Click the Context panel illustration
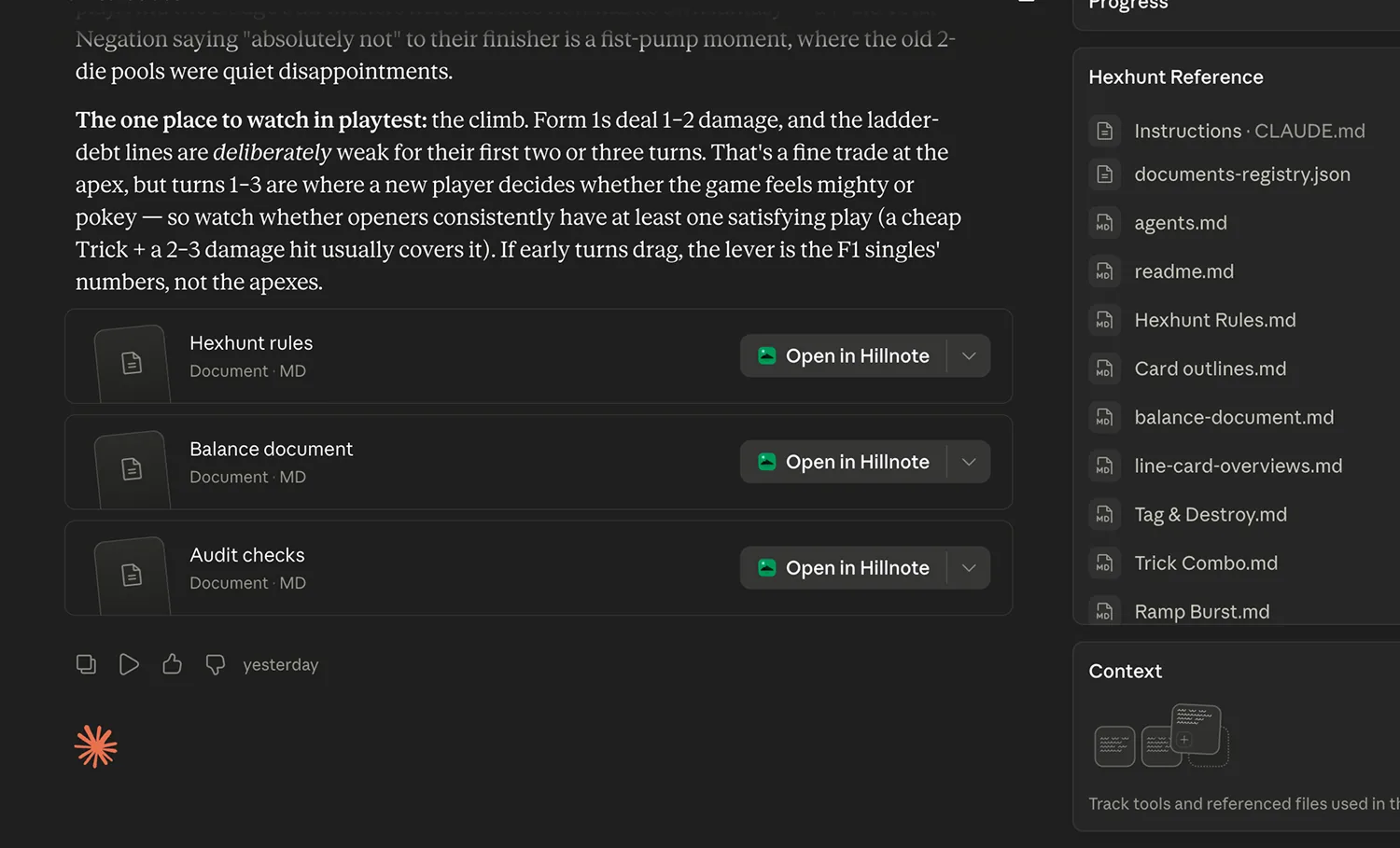The width and height of the screenshot is (1400, 848). tap(1161, 735)
